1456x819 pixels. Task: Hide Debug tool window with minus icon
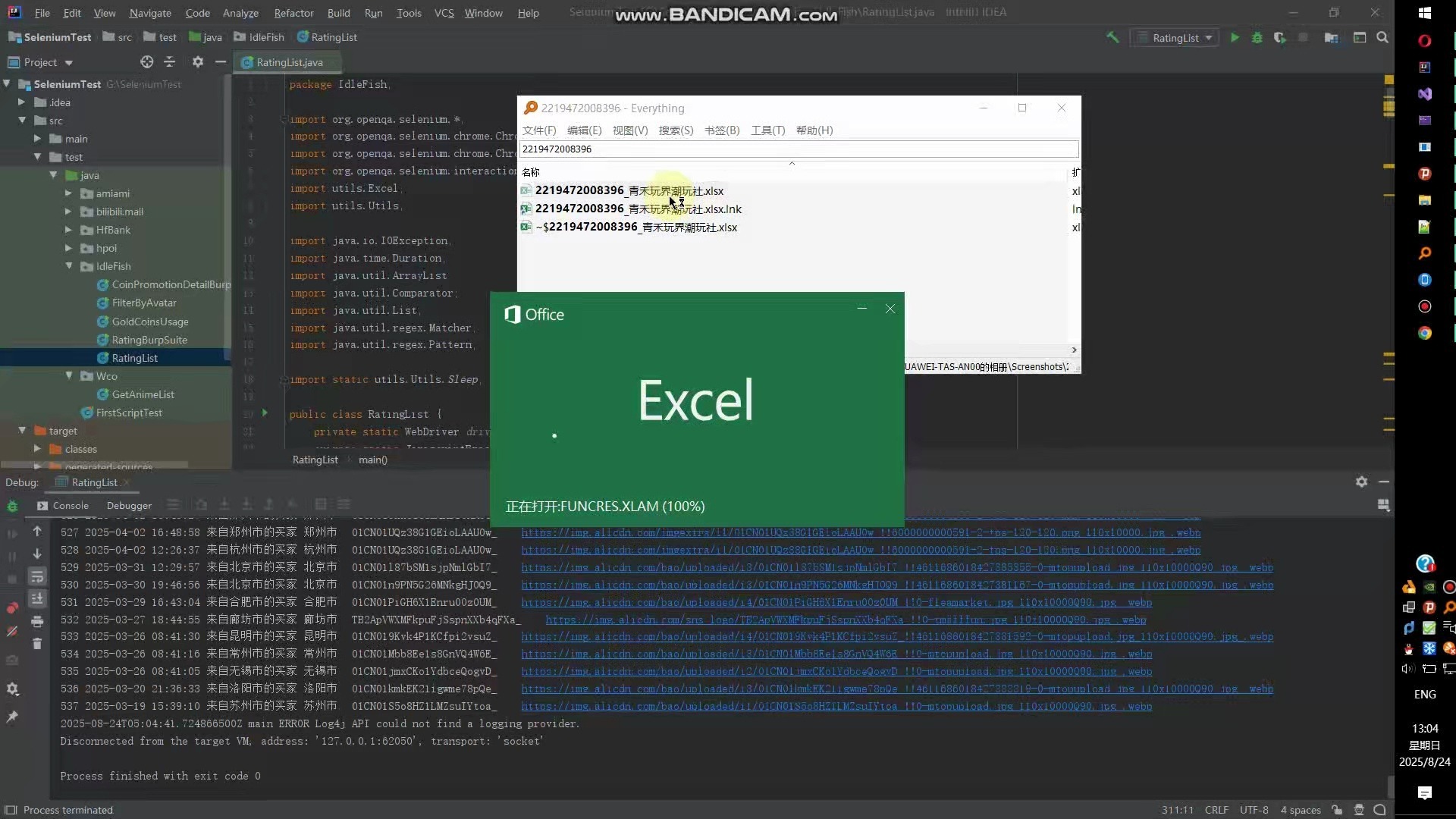coord(1384,482)
